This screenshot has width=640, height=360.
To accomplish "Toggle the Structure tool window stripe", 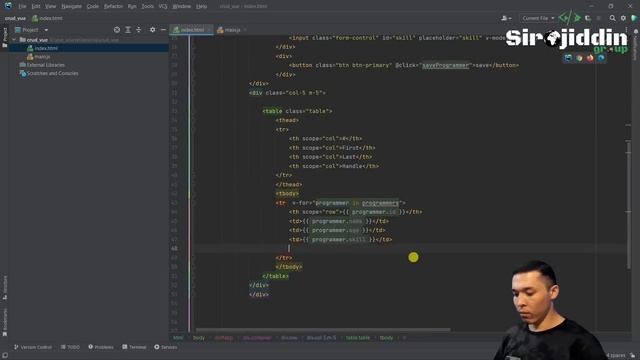I will point(5,288).
